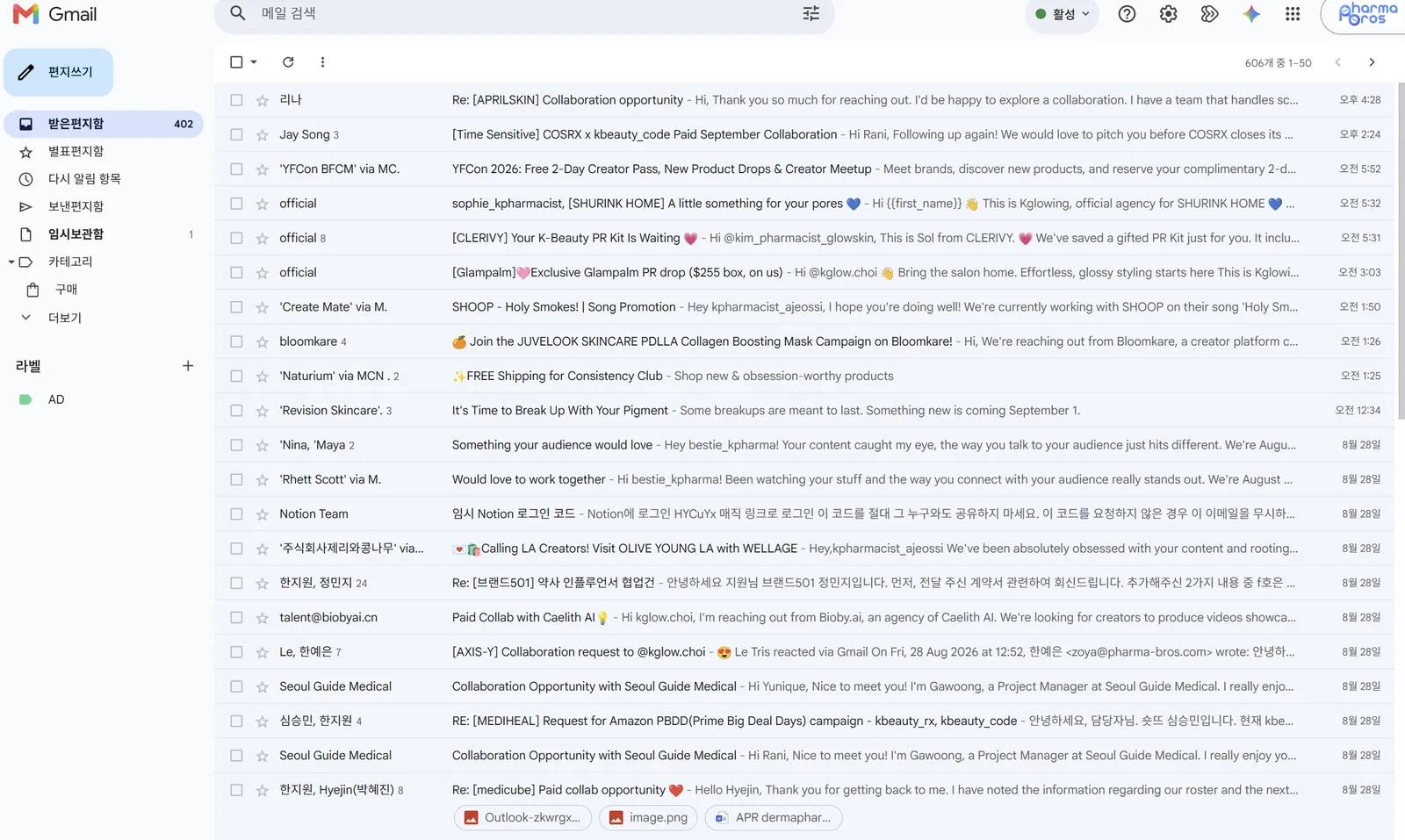The image size is (1405, 840).
Task: Star the 'Revision Skincare' email
Action: tap(262, 411)
